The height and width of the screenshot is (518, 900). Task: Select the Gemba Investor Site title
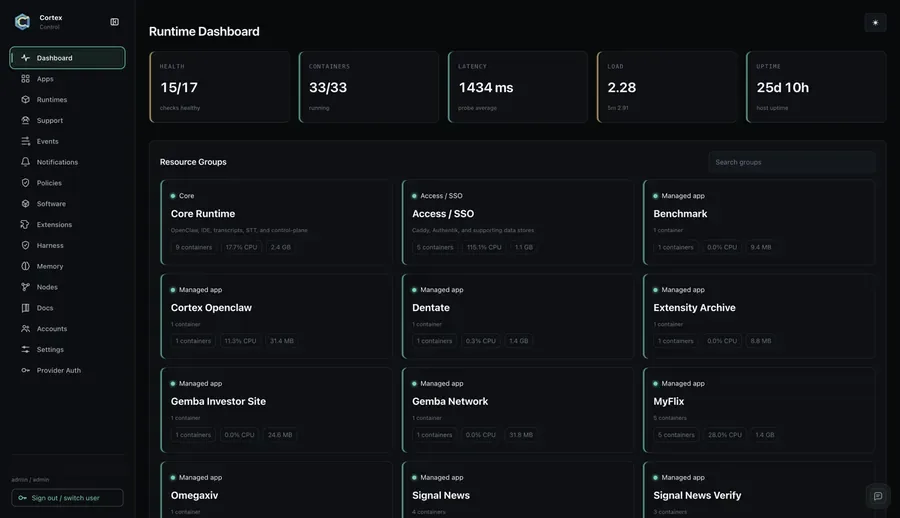click(218, 401)
